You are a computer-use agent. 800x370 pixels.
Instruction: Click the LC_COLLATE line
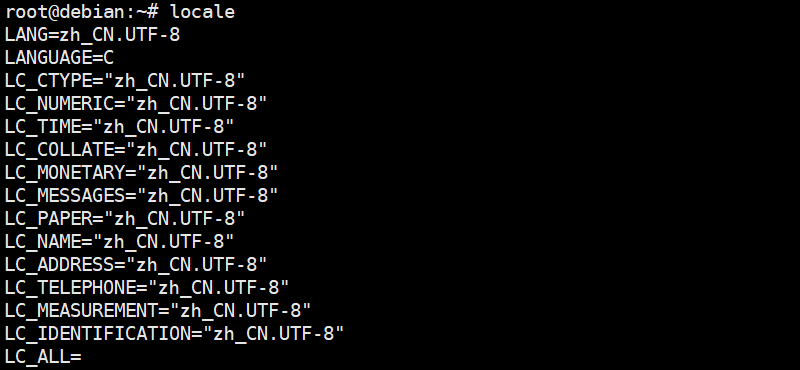point(136,150)
